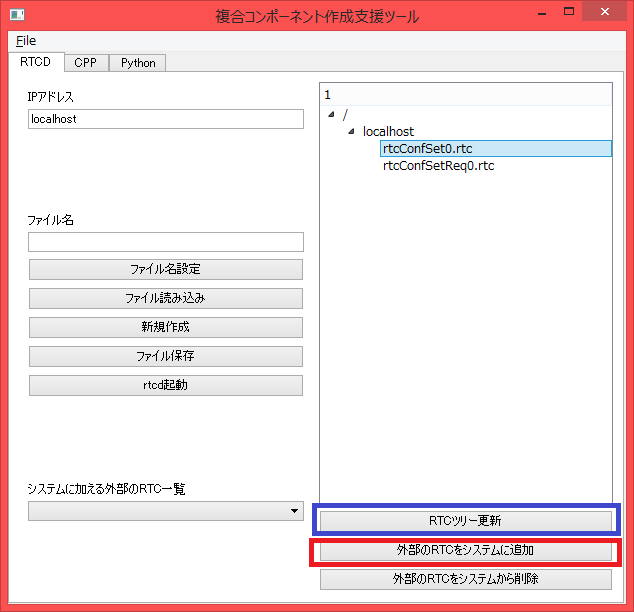Click the rtcd起動 button

(166, 385)
